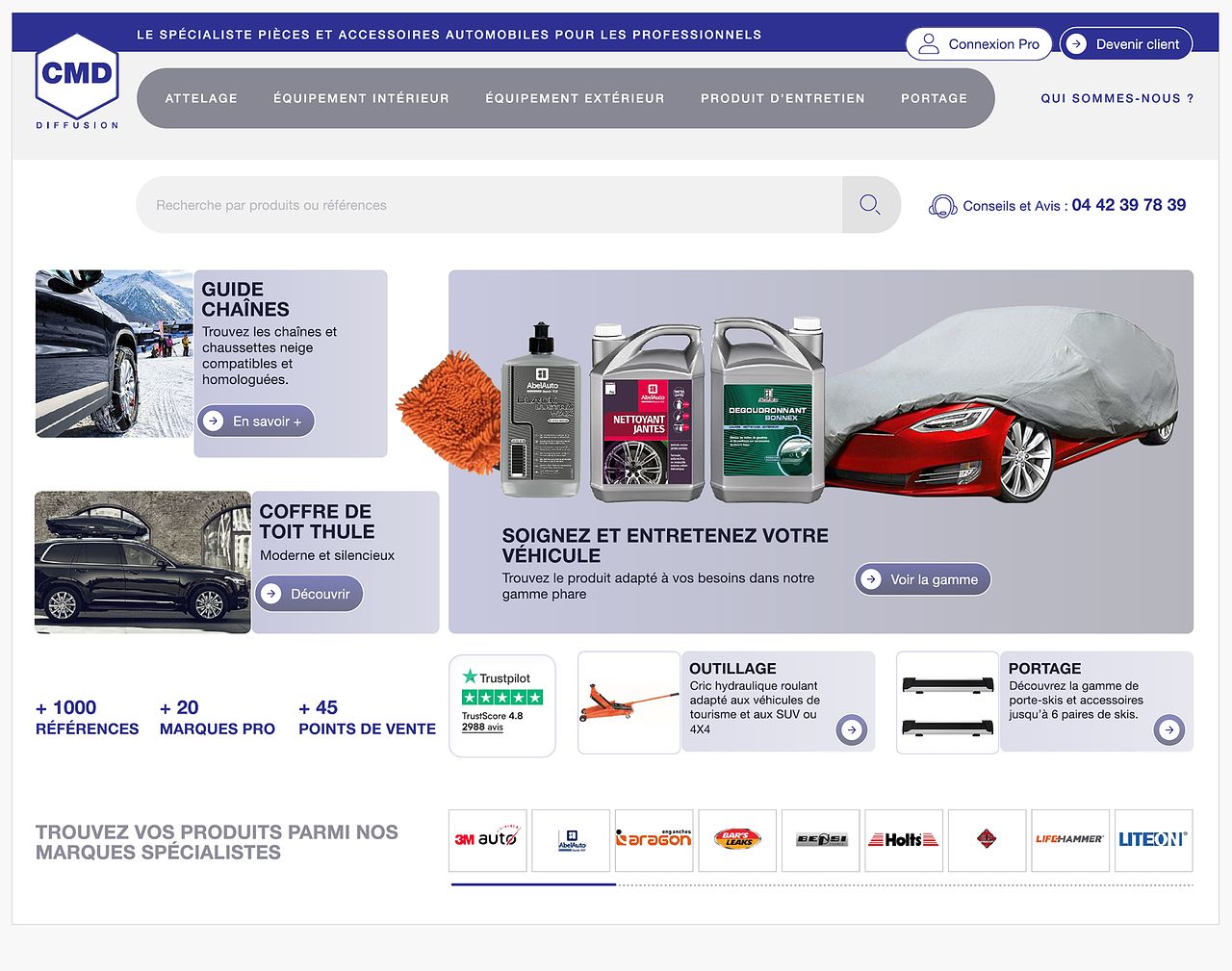Viewport: 1232px width, 971px height.
Task: Open the Produit d'Entretien menu
Action: pyautogui.click(x=783, y=97)
